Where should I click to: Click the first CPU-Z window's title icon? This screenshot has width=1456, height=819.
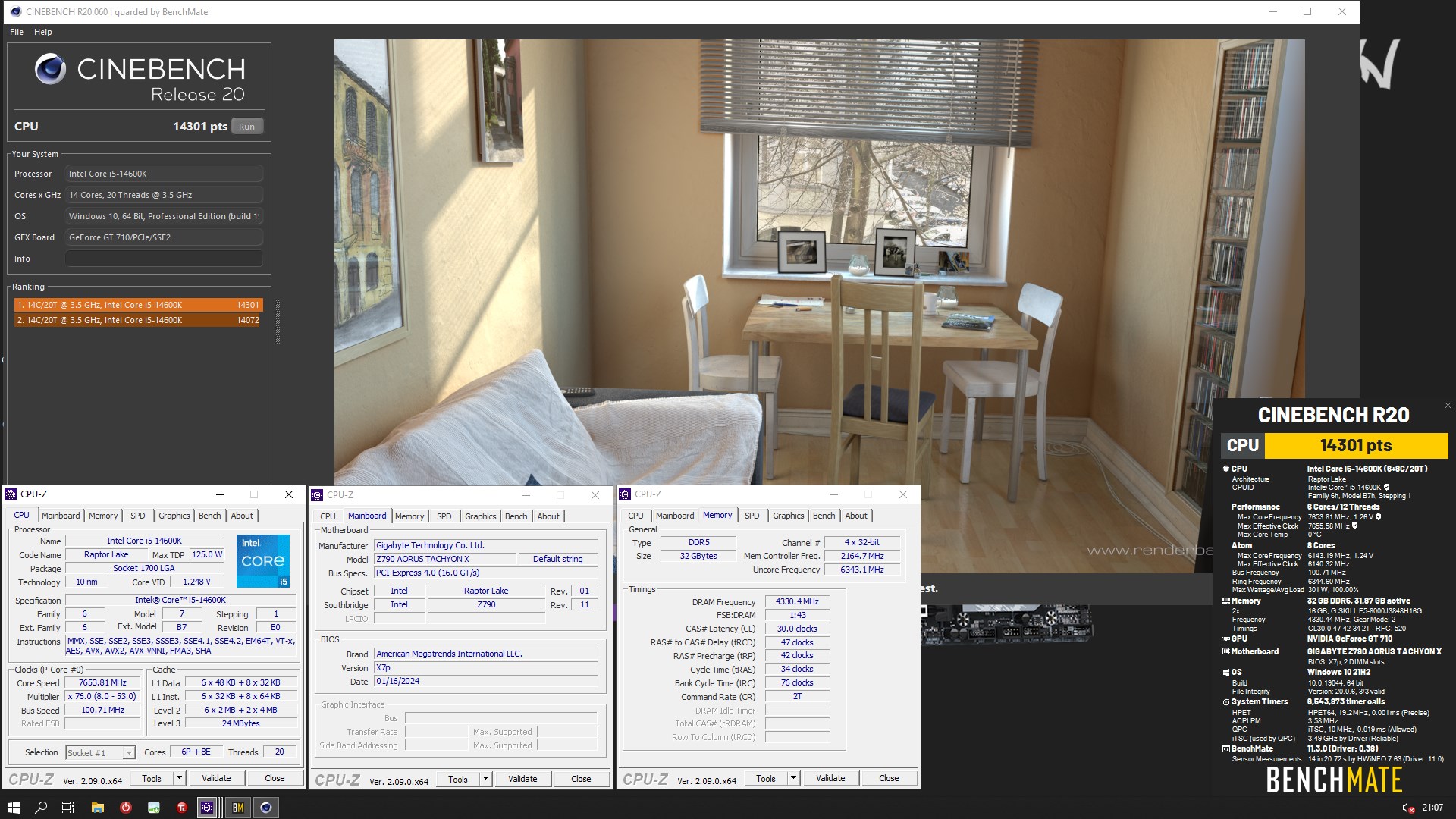11,494
